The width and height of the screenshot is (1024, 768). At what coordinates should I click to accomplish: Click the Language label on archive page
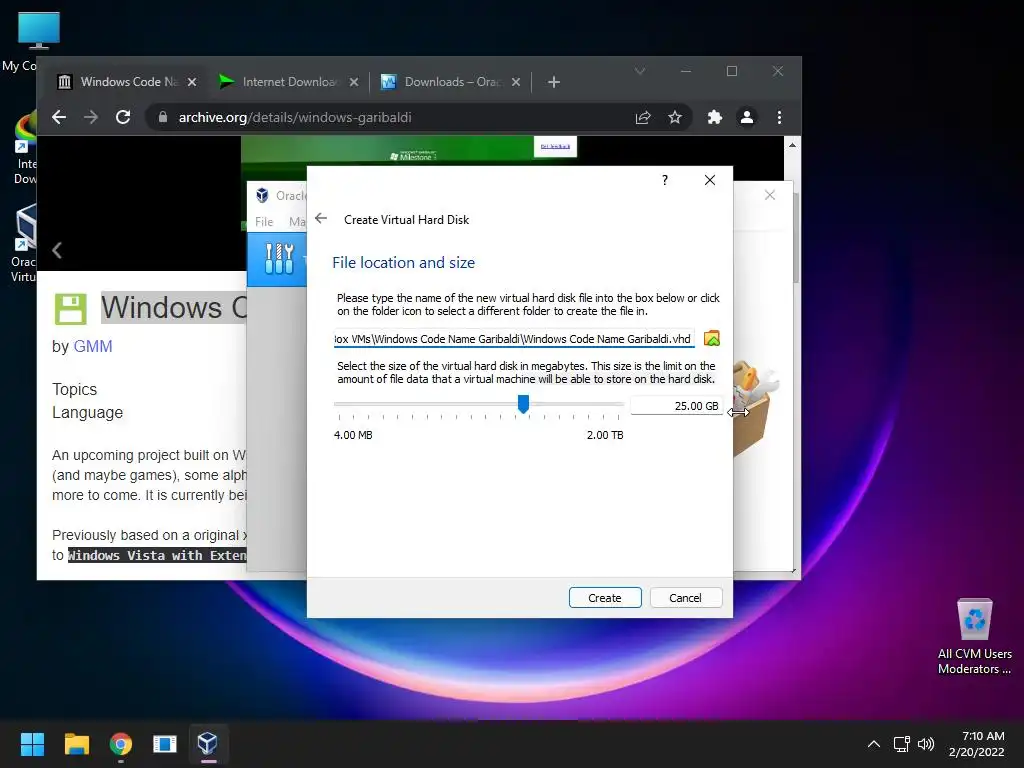(88, 413)
